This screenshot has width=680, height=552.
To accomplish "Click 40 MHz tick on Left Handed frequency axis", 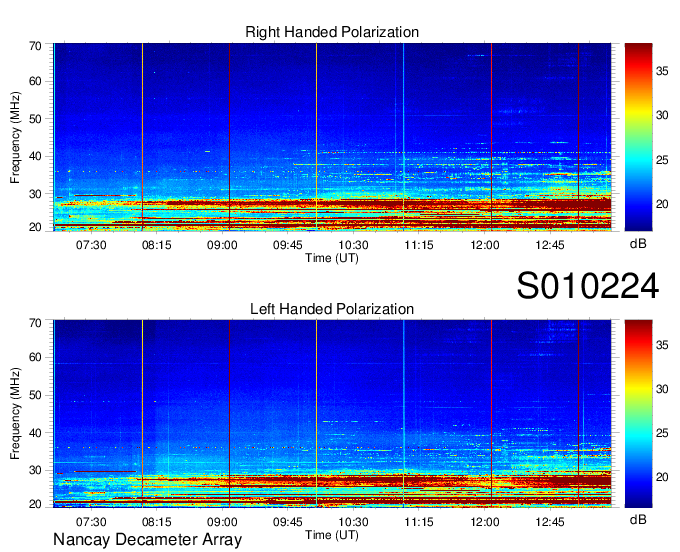I will [35, 433].
